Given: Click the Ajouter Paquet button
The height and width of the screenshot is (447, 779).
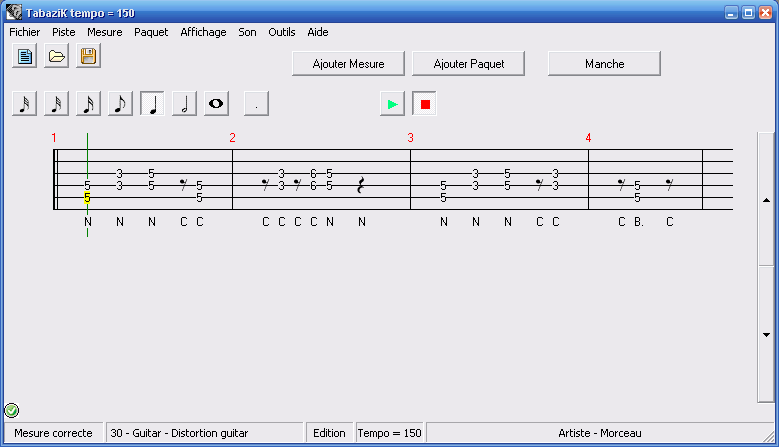Looking at the screenshot, I should pos(468,64).
